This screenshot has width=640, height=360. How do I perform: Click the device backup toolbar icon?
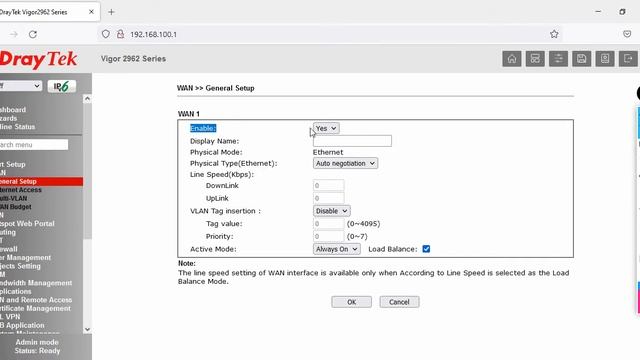click(604, 59)
